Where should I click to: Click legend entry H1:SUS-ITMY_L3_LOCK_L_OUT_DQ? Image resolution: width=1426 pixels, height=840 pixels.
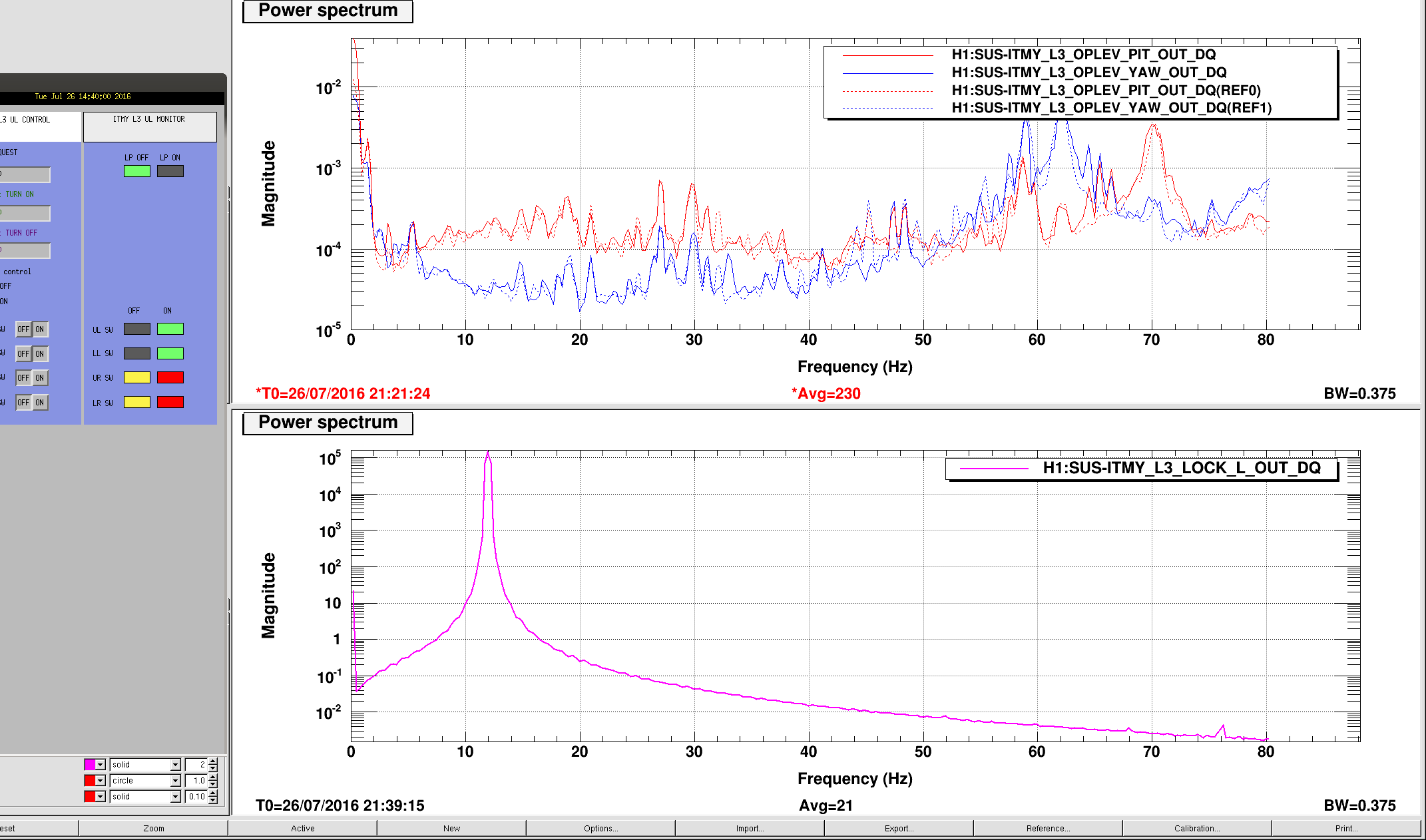[1181, 468]
